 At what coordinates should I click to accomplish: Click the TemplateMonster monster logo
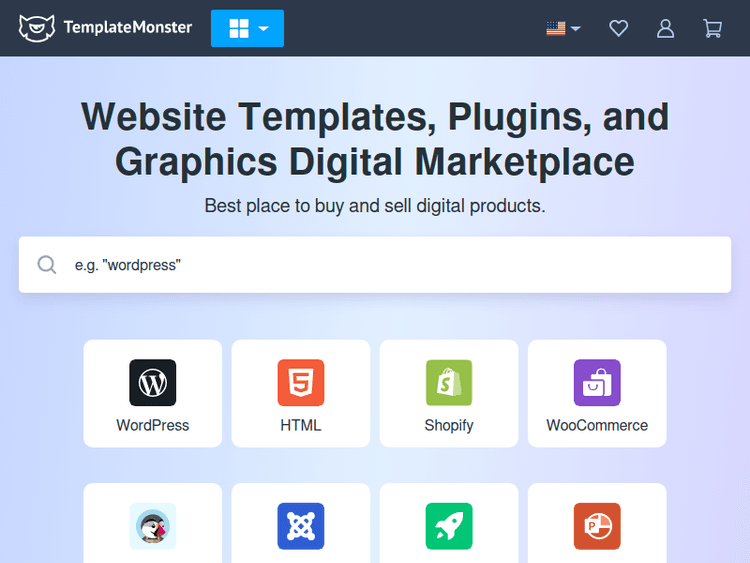pyautogui.click(x=38, y=27)
